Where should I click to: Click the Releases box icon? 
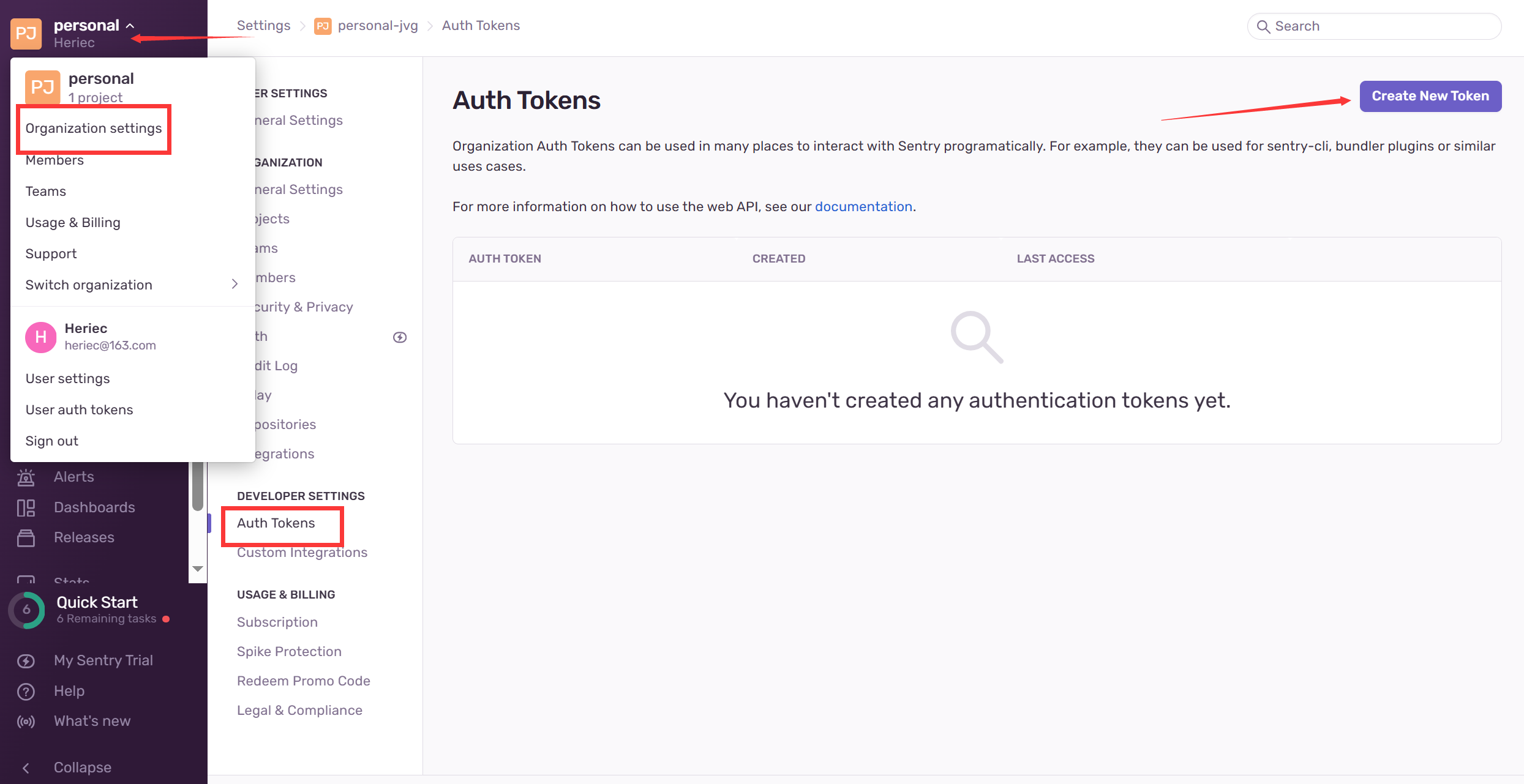click(x=26, y=537)
